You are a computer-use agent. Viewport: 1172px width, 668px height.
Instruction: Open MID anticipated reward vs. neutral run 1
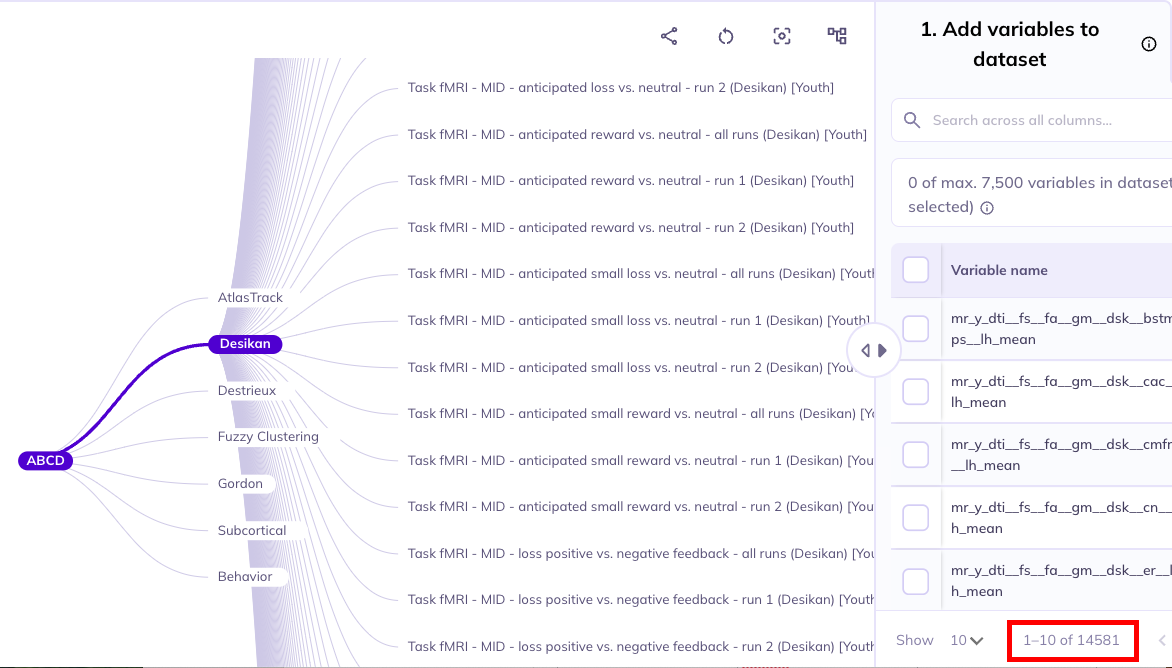tap(631, 181)
